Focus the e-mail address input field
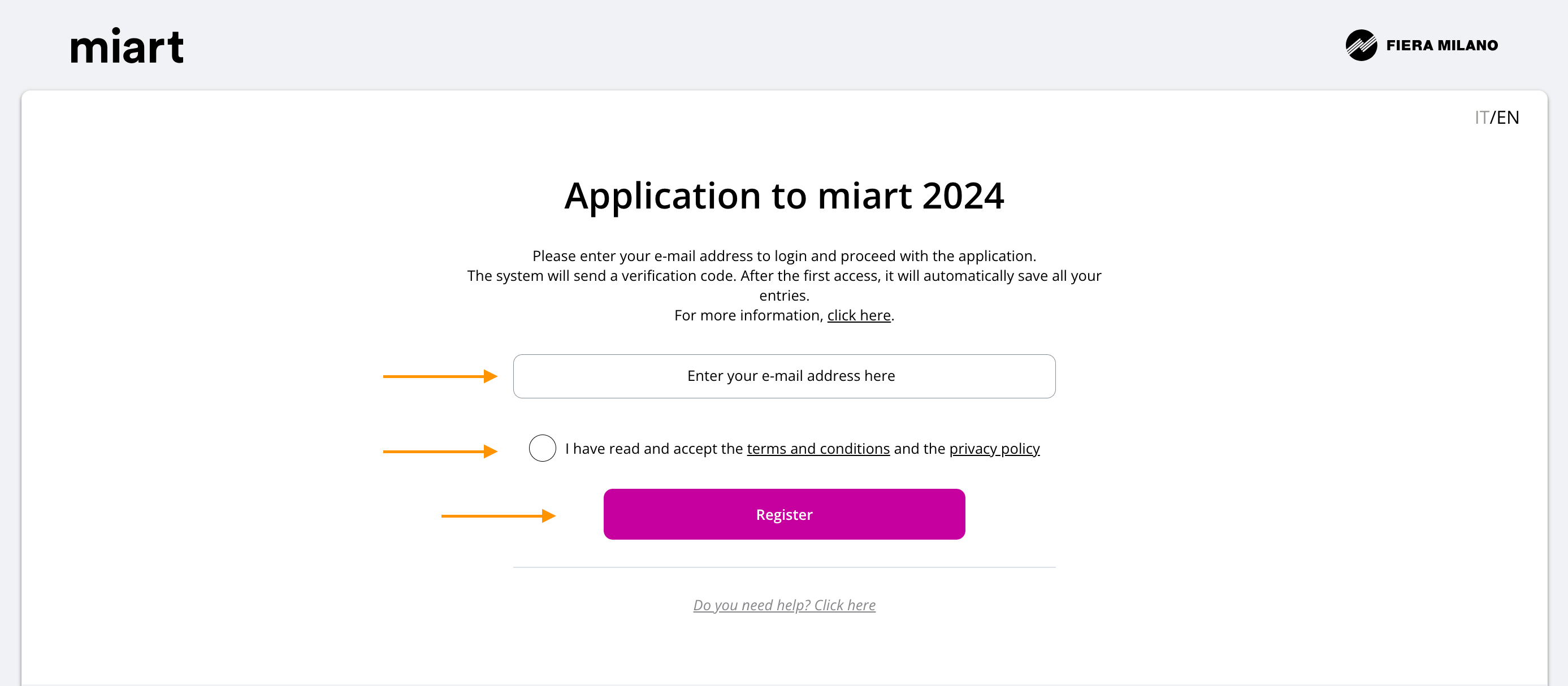This screenshot has height=686, width=1568. [x=784, y=376]
